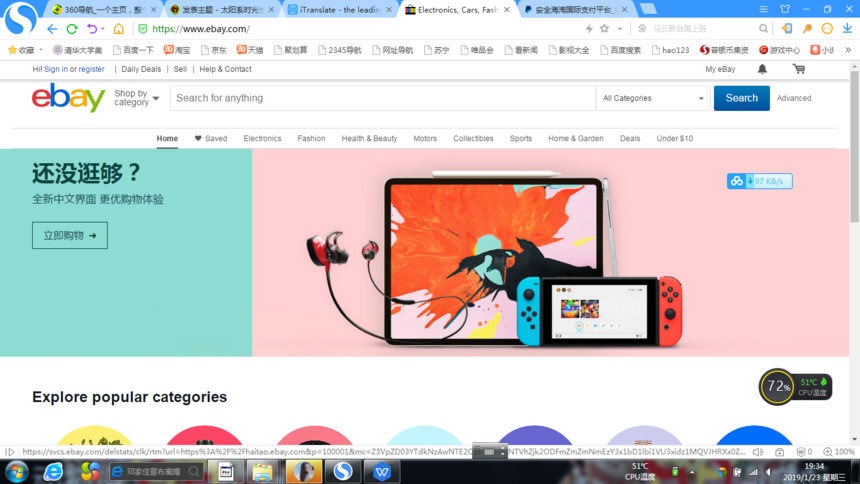Open Sports category
The height and width of the screenshot is (484, 860).
(x=520, y=138)
